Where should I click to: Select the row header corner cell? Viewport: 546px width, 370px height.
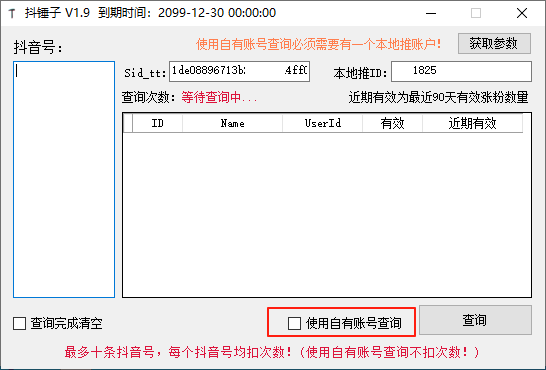point(128,123)
